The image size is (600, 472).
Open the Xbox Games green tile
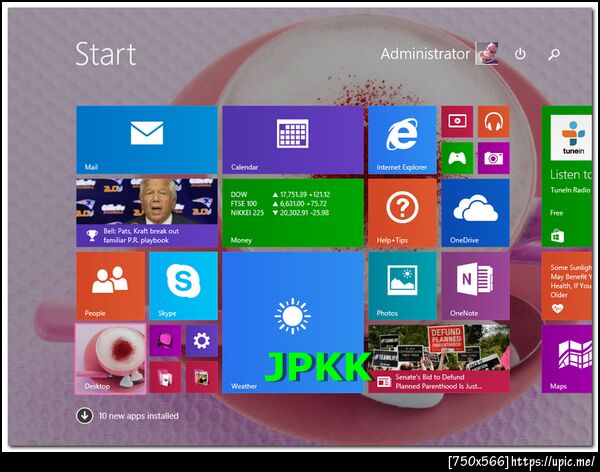pyautogui.click(x=457, y=158)
